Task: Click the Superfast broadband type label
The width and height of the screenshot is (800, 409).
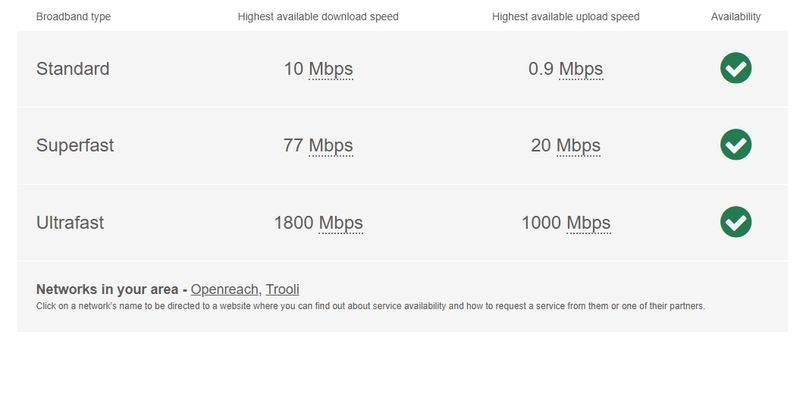Action: coord(75,146)
